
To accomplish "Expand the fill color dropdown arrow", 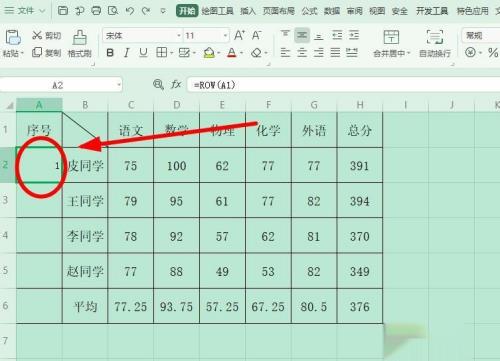I will pyautogui.click(x=219, y=53).
